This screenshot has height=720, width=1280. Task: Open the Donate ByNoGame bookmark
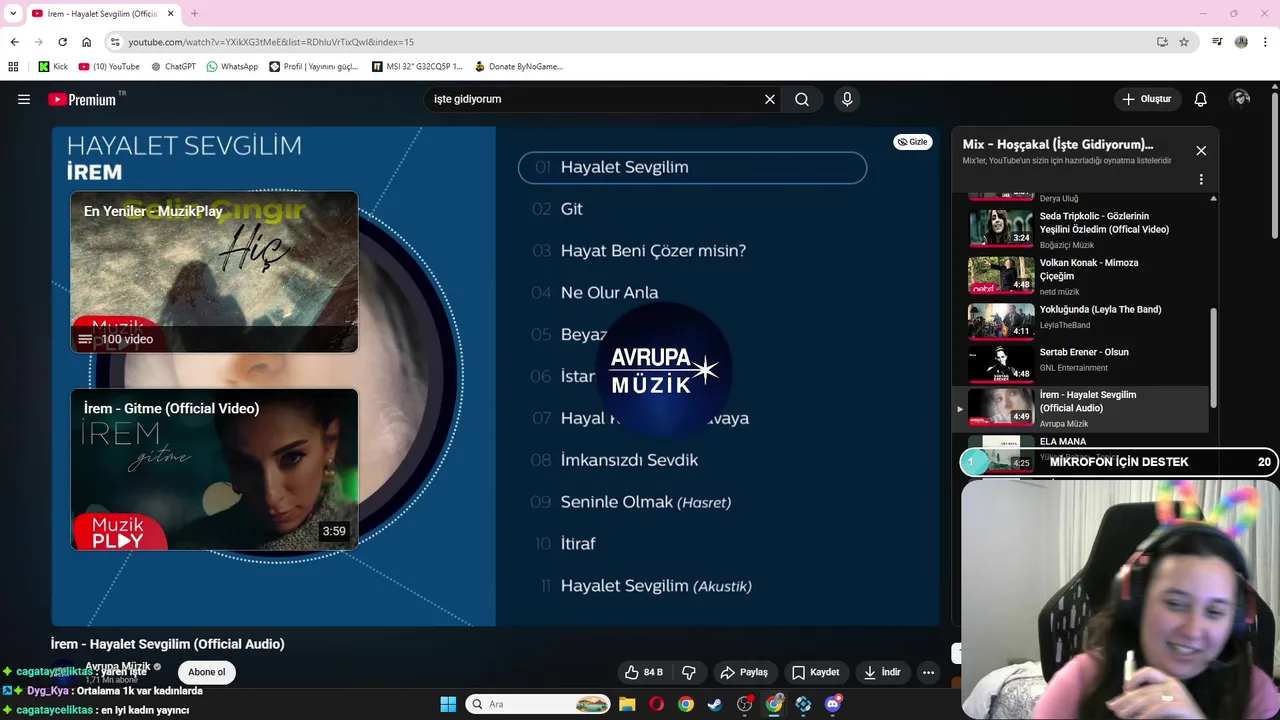519,67
